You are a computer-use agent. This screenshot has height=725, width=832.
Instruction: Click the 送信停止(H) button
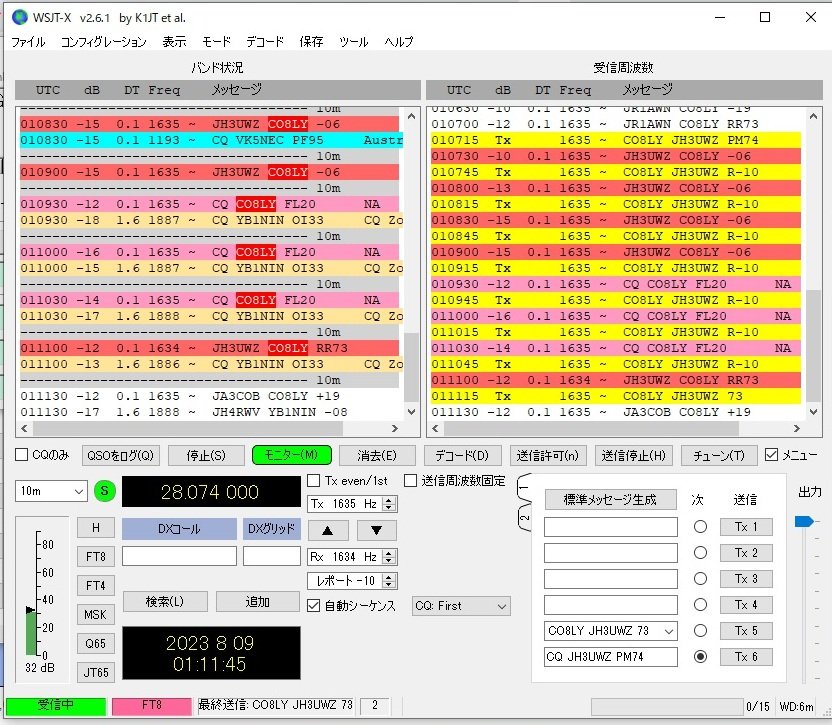click(x=633, y=455)
